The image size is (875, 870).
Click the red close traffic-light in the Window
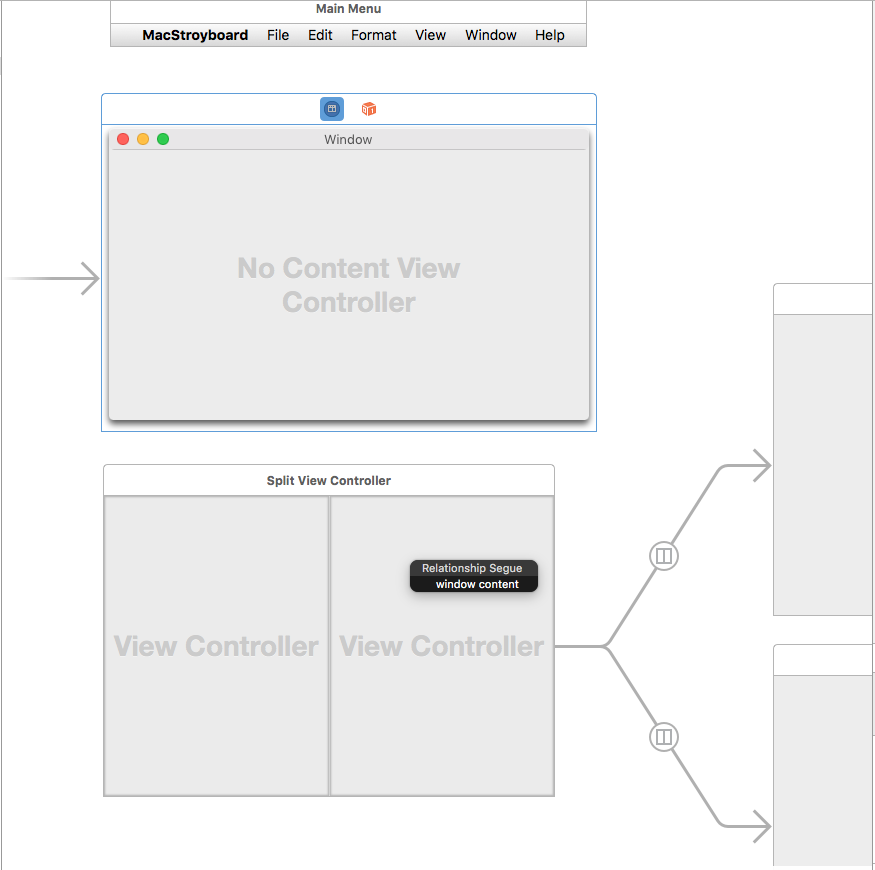point(122,139)
